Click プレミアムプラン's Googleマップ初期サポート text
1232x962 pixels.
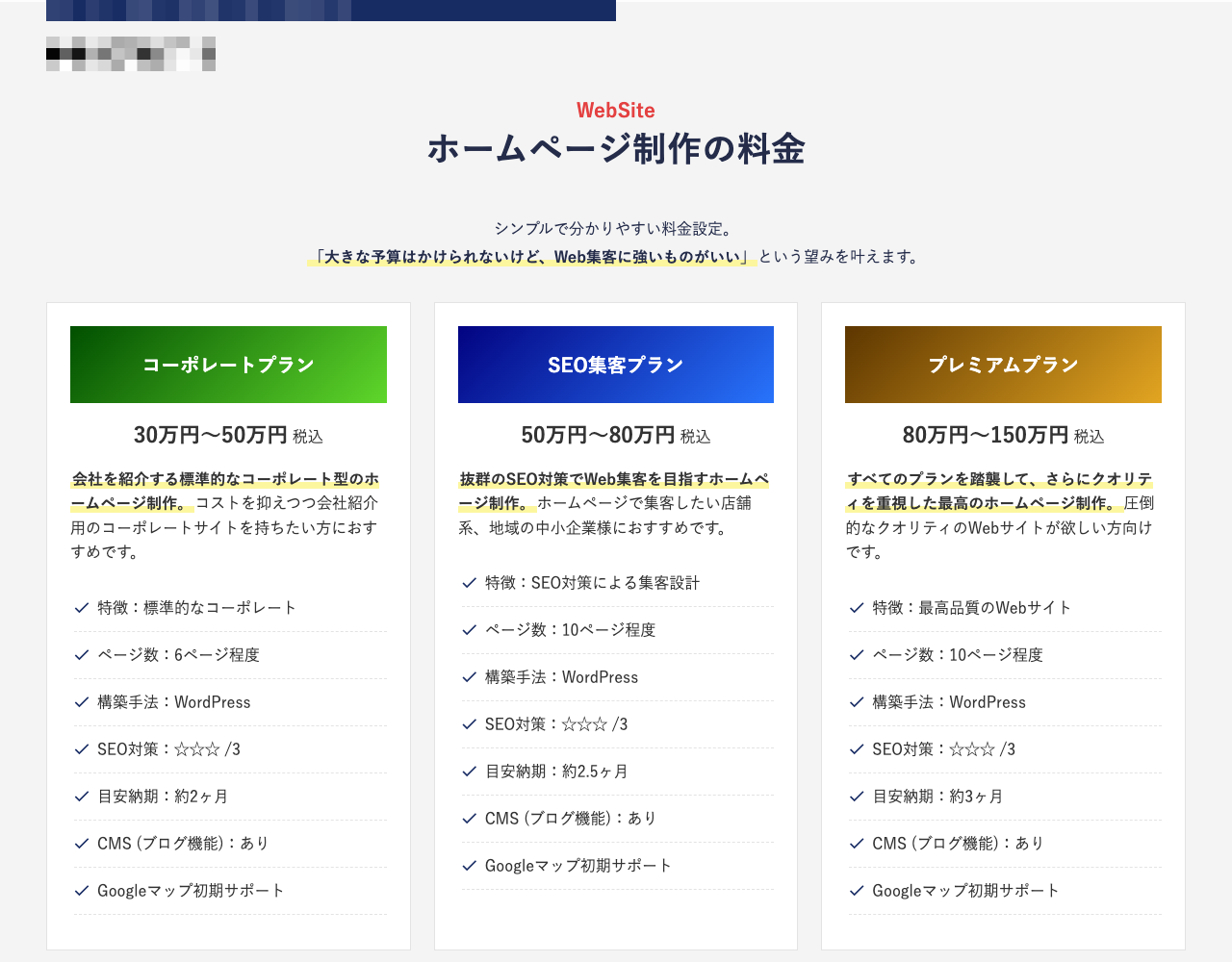pos(965,891)
